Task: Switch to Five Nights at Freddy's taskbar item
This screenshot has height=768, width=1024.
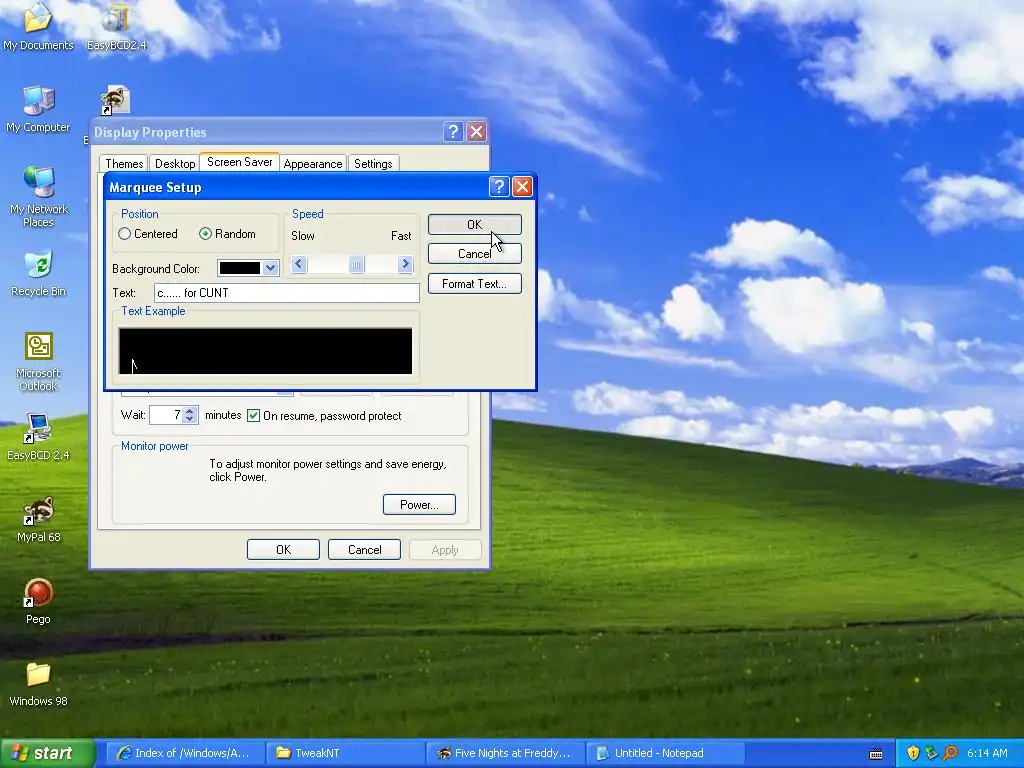Action: (505, 753)
